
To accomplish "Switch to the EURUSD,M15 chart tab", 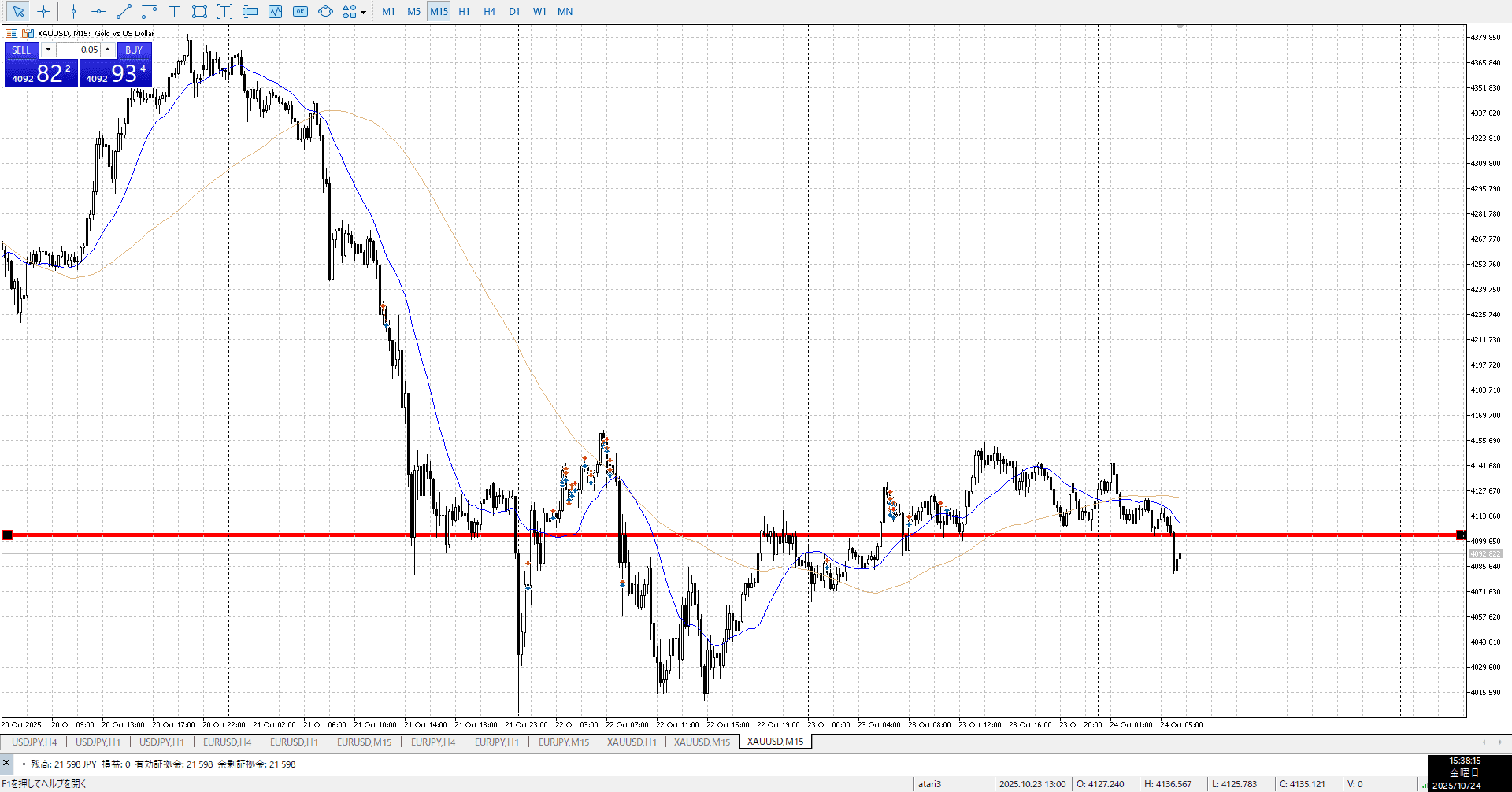I will coord(364,742).
